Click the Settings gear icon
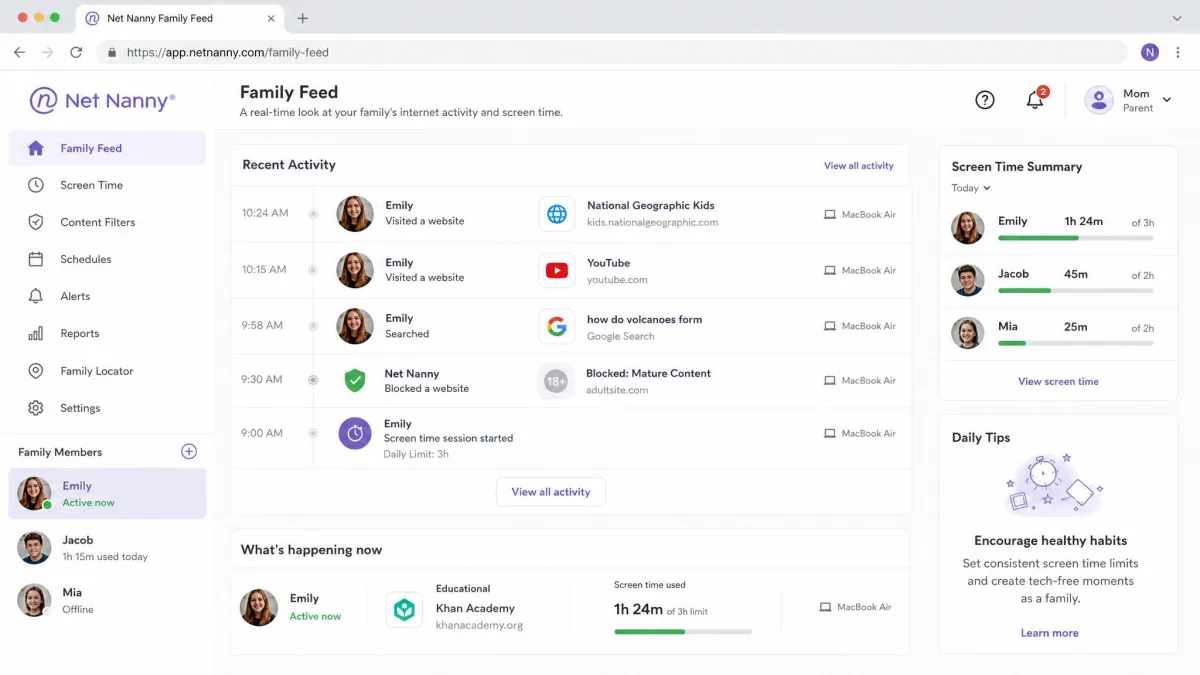The image size is (1200, 675). coord(36,408)
